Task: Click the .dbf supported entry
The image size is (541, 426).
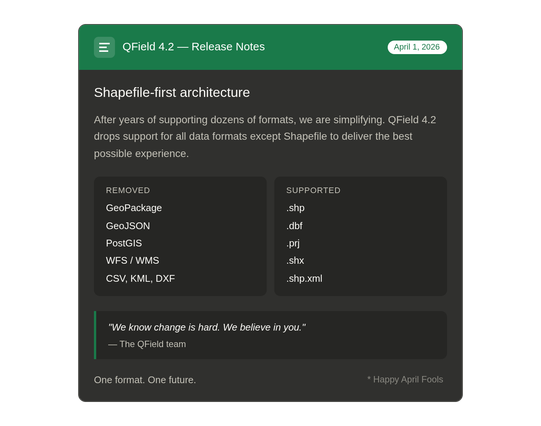Action: 294,226
